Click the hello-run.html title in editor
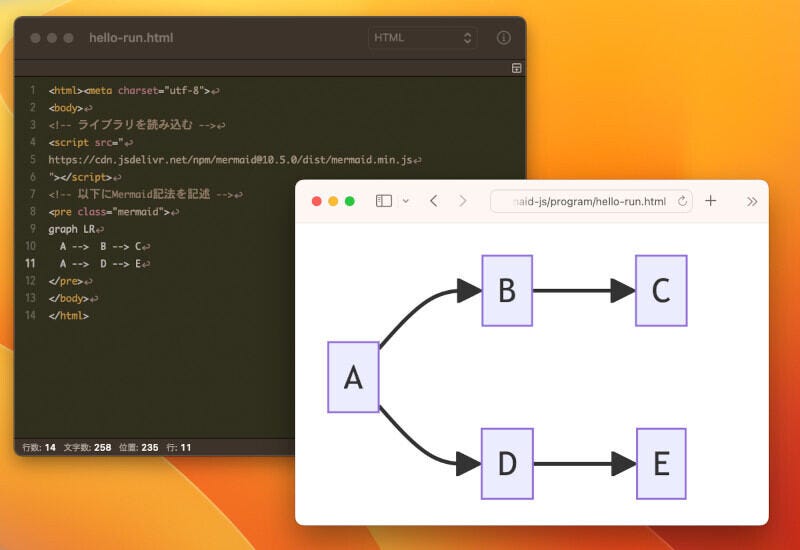The width and height of the screenshot is (800, 550). point(131,38)
